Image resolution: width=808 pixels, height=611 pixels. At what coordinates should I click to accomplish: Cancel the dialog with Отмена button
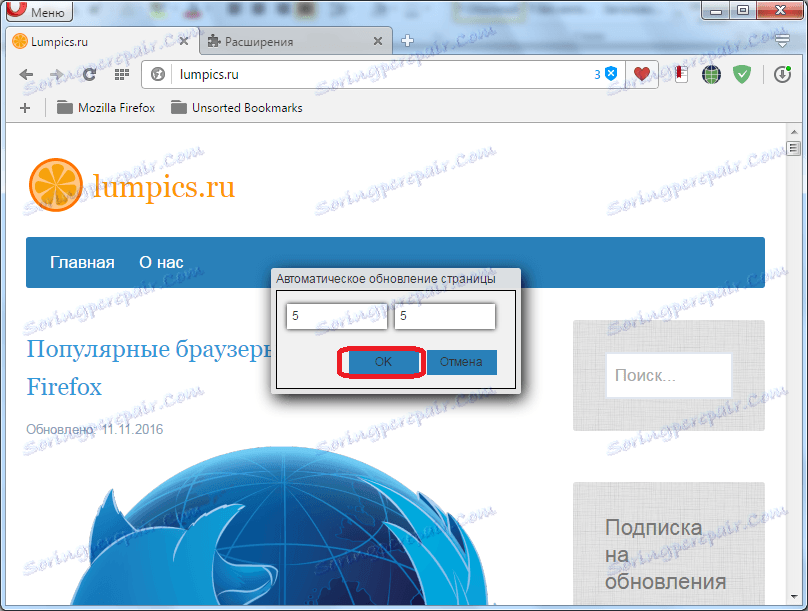[461, 362]
